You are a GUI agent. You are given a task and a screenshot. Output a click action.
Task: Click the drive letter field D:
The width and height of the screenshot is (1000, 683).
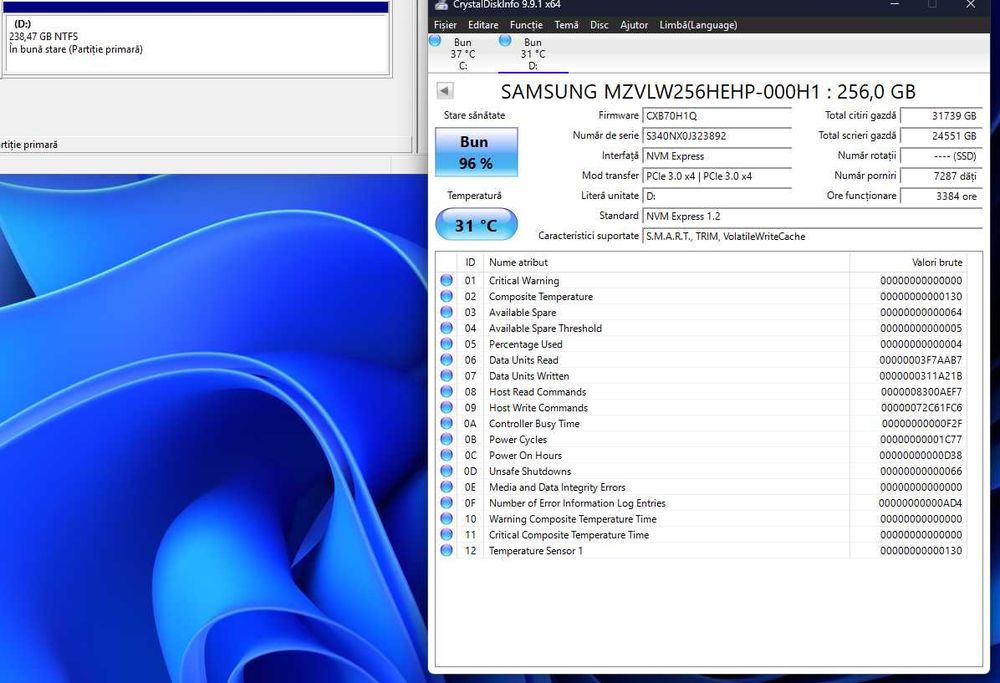[717, 196]
